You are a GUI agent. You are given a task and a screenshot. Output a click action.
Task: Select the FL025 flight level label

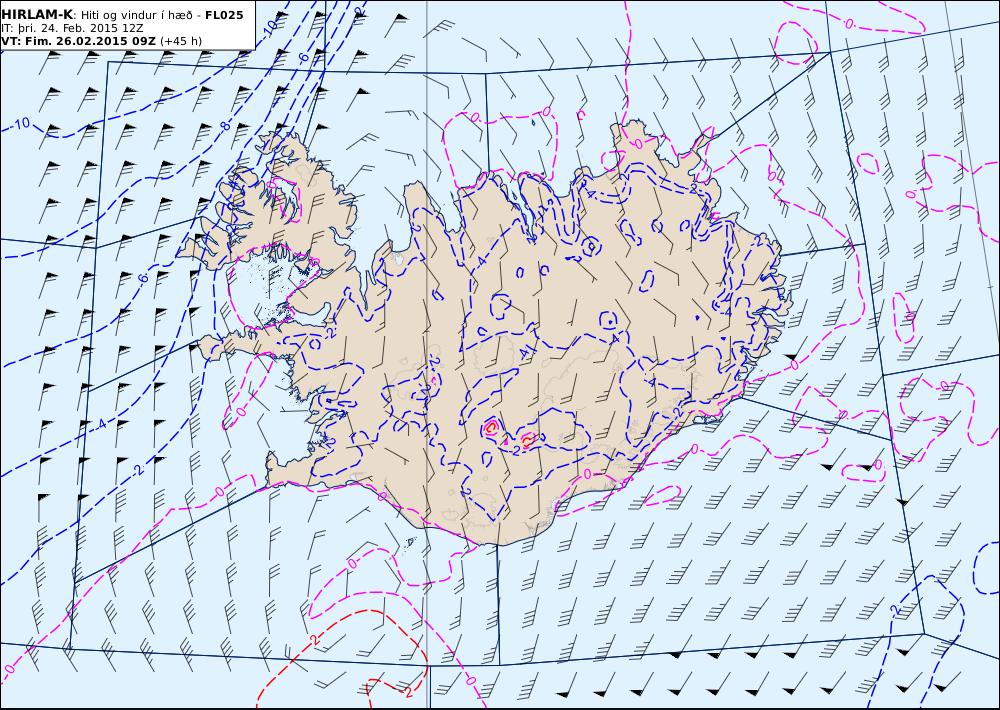coord(224,15)
